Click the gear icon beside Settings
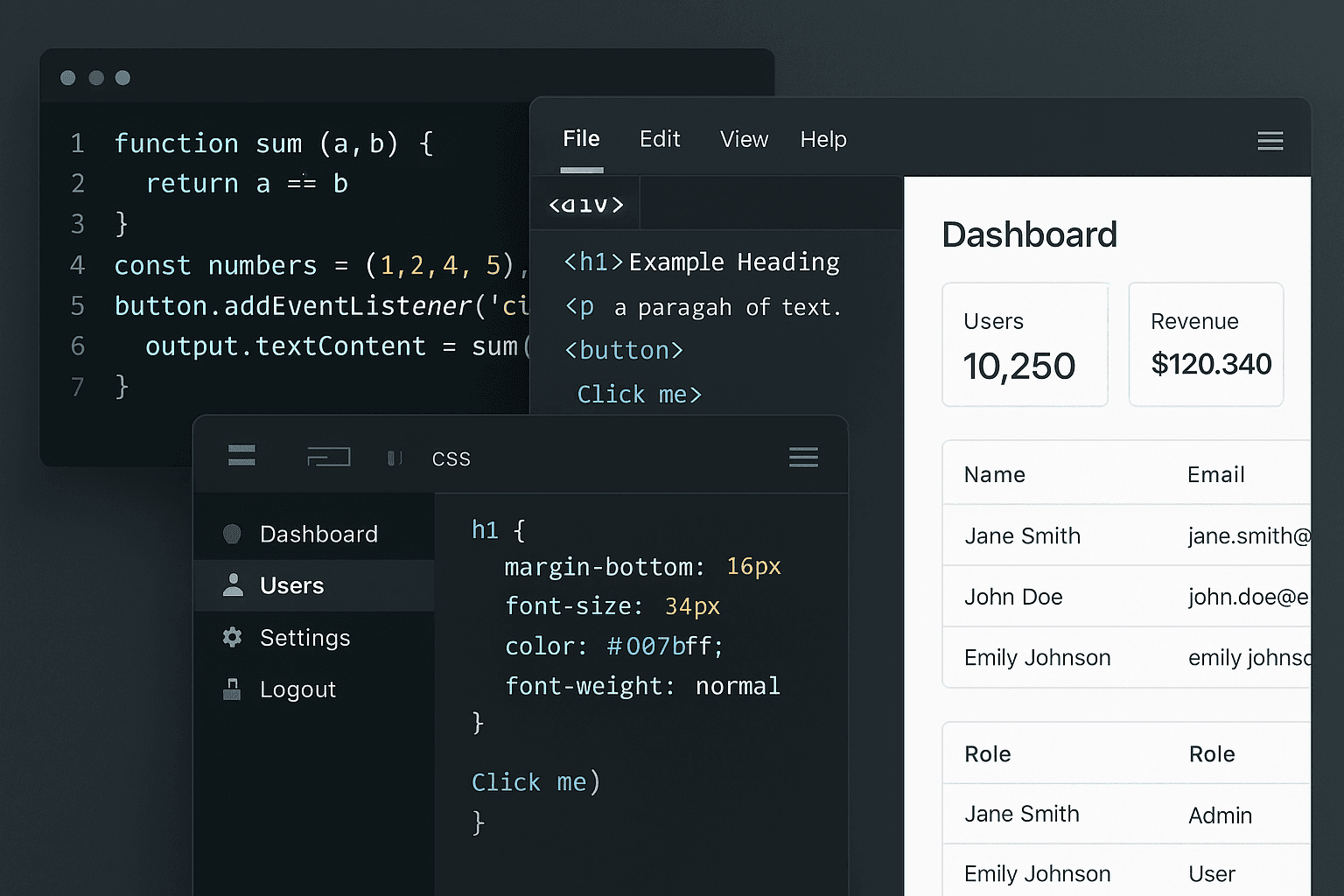Image resolution: width=1344 pixels, height=896 pixels. (232, 637)
